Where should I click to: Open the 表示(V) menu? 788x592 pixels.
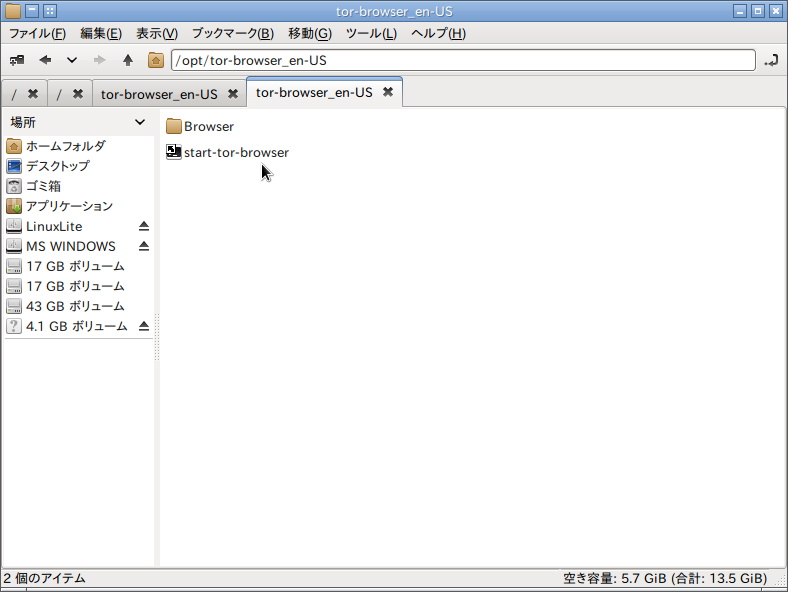click(157, 34)
